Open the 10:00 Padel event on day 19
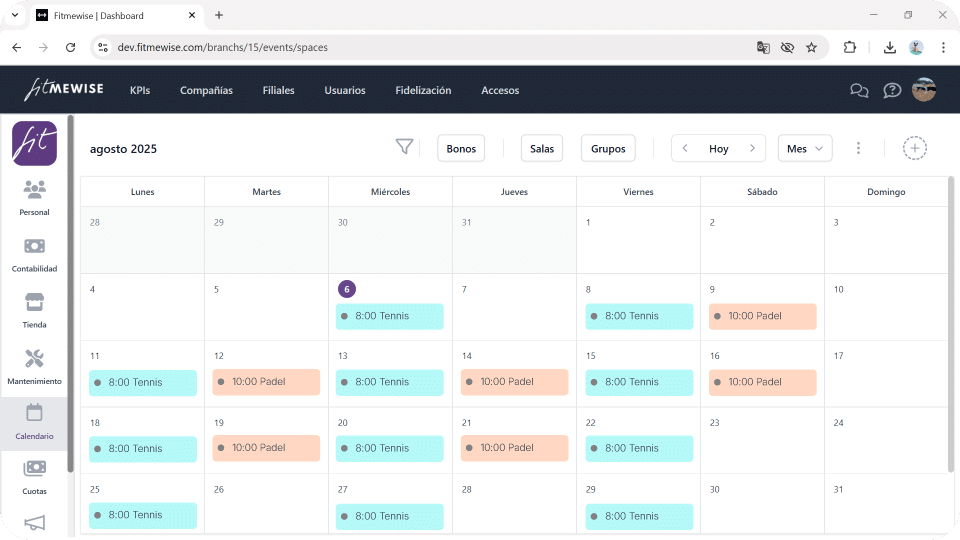960x540 pixels. pos(266,448)
